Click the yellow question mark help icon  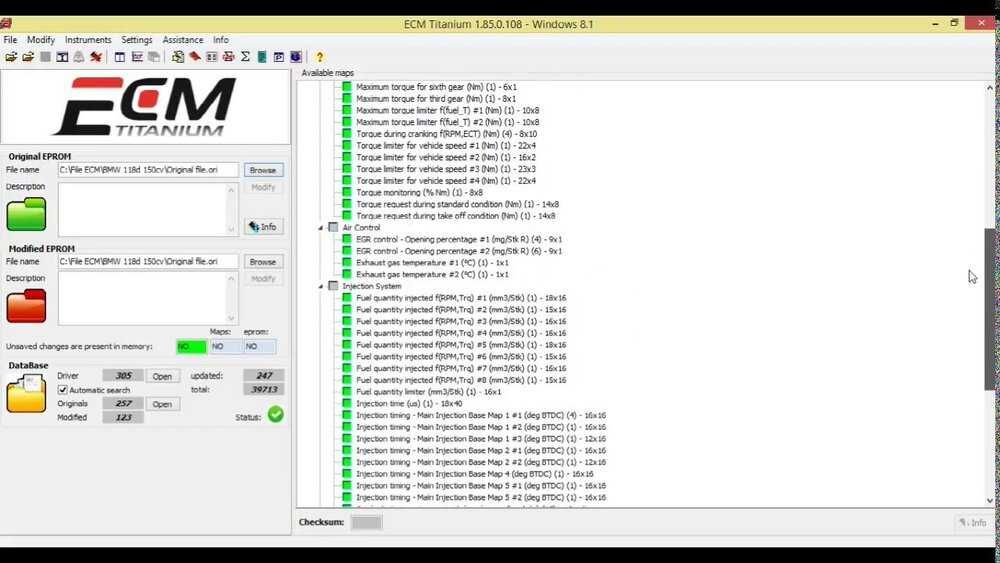click(x=320, y=57)
